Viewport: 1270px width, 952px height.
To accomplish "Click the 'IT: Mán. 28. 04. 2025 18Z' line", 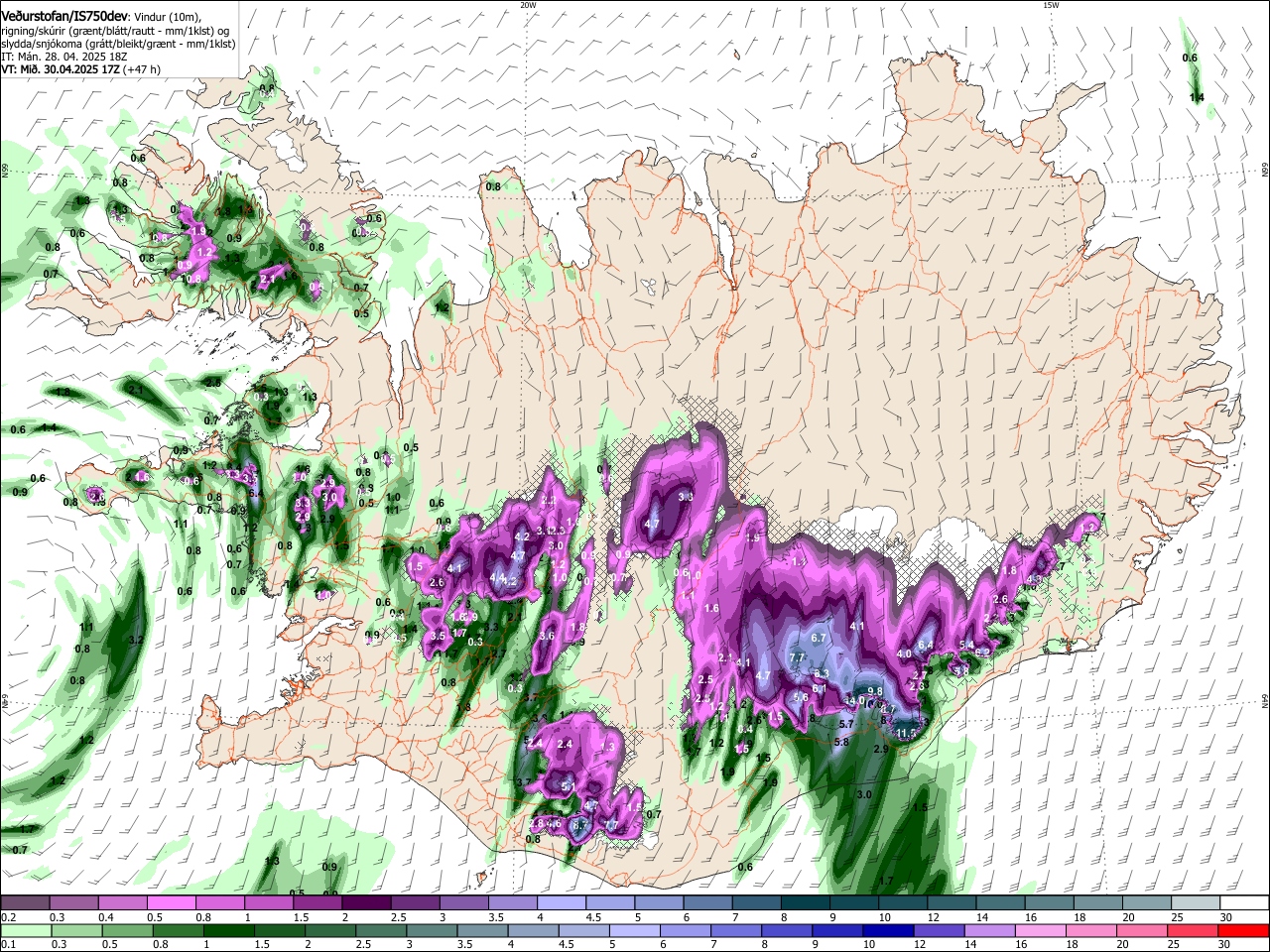I will 64,57.
